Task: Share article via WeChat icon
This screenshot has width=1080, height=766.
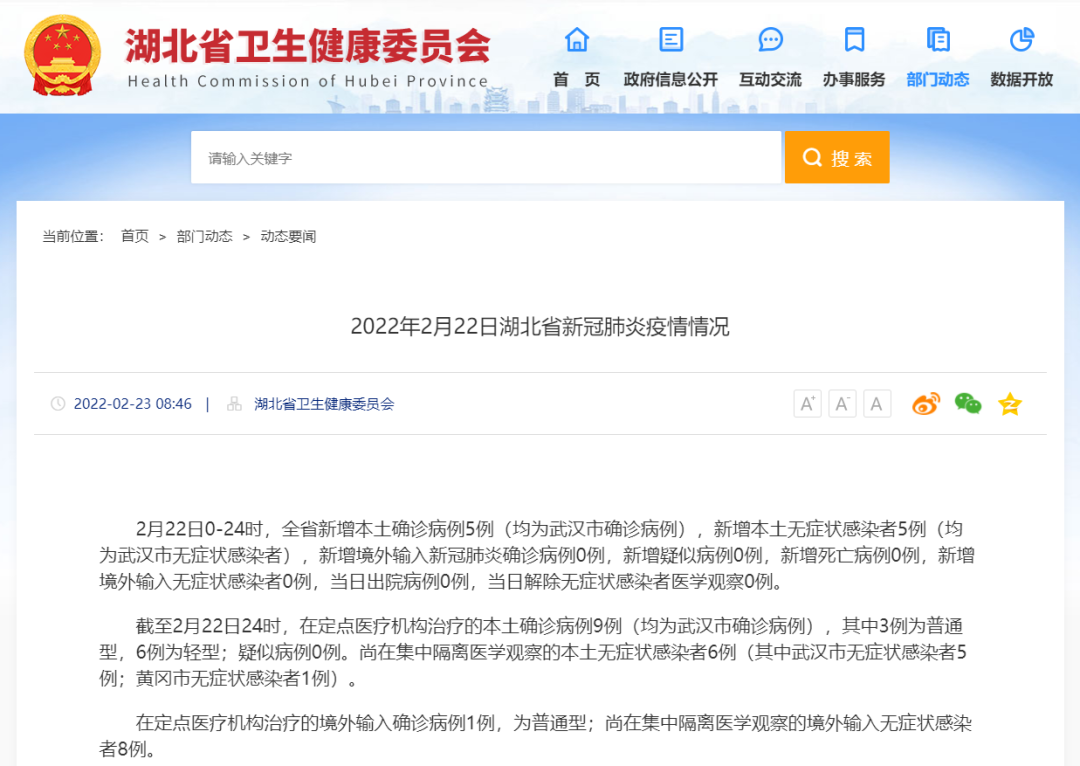Action: (x=967, y=404)
